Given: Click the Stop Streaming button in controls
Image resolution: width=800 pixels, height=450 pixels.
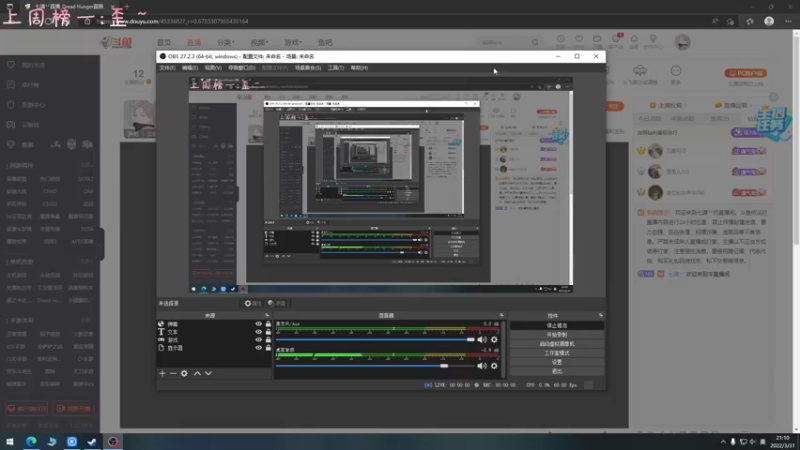Looking at the screenshot, I should (x=557, y=326).
